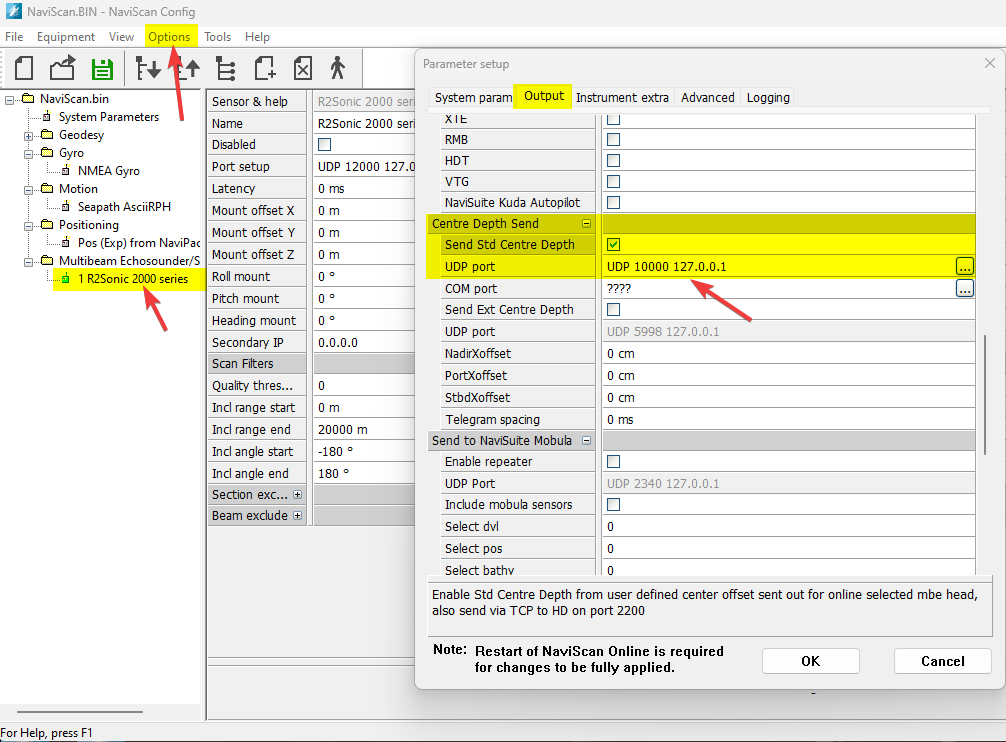1006x742 pixels.
Task: Enable NaviSuite Kuda Autopilot checkbox
Action: click(x=613, y=202)
